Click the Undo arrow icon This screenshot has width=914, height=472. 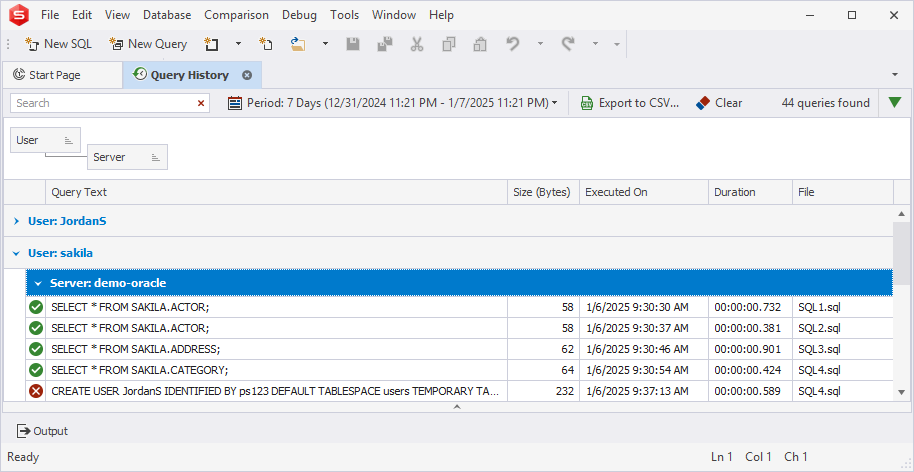click(512, 44)
